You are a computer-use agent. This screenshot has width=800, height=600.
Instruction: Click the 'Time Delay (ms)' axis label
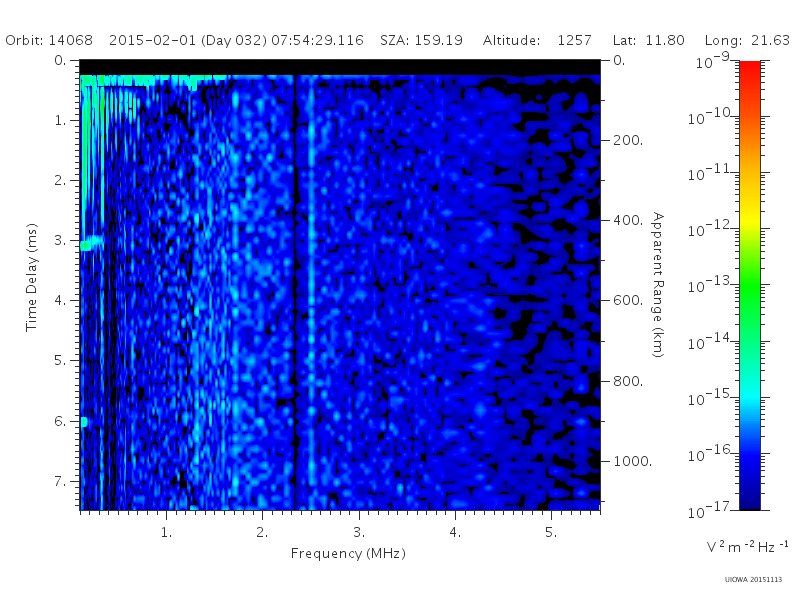pos(31,277)
